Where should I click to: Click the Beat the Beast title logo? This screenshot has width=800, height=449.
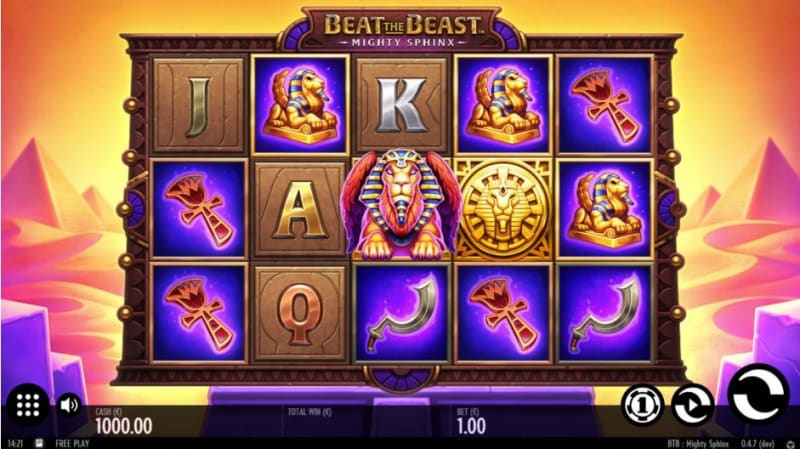[x=402, y=29]
